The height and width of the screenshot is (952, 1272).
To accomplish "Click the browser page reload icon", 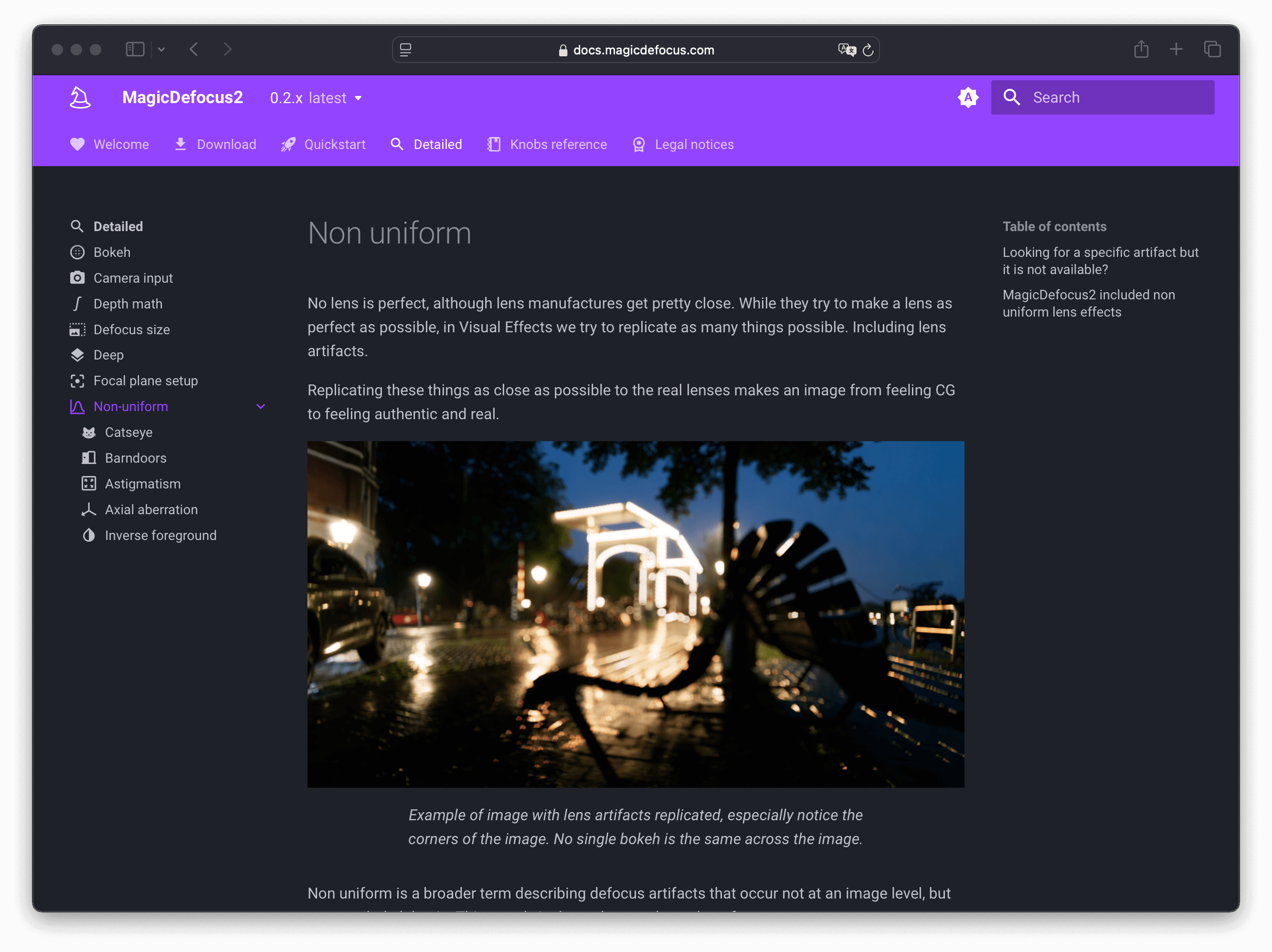I will point(868,50).
